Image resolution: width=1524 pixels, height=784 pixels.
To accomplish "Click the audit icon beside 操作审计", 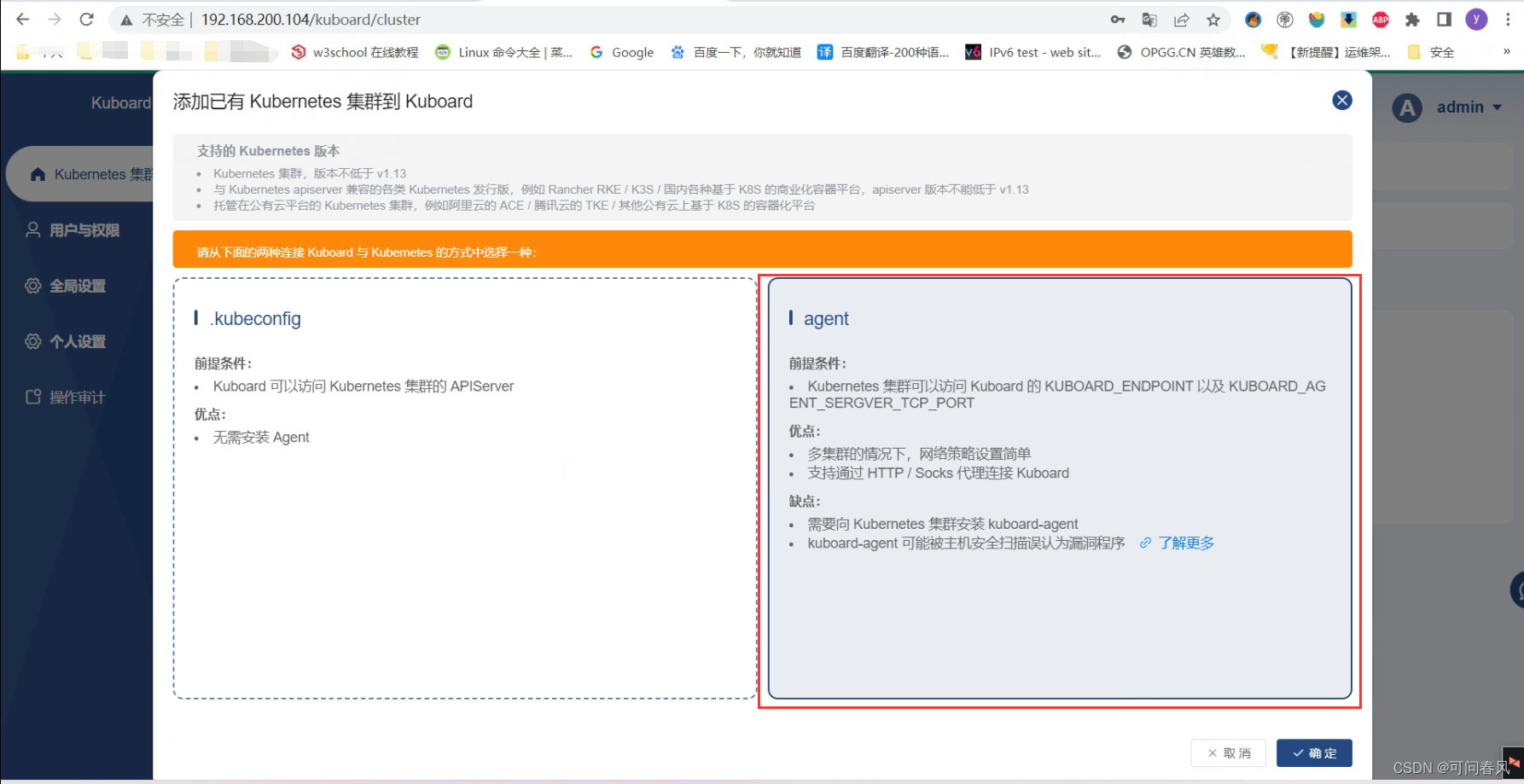I will 33,397.
